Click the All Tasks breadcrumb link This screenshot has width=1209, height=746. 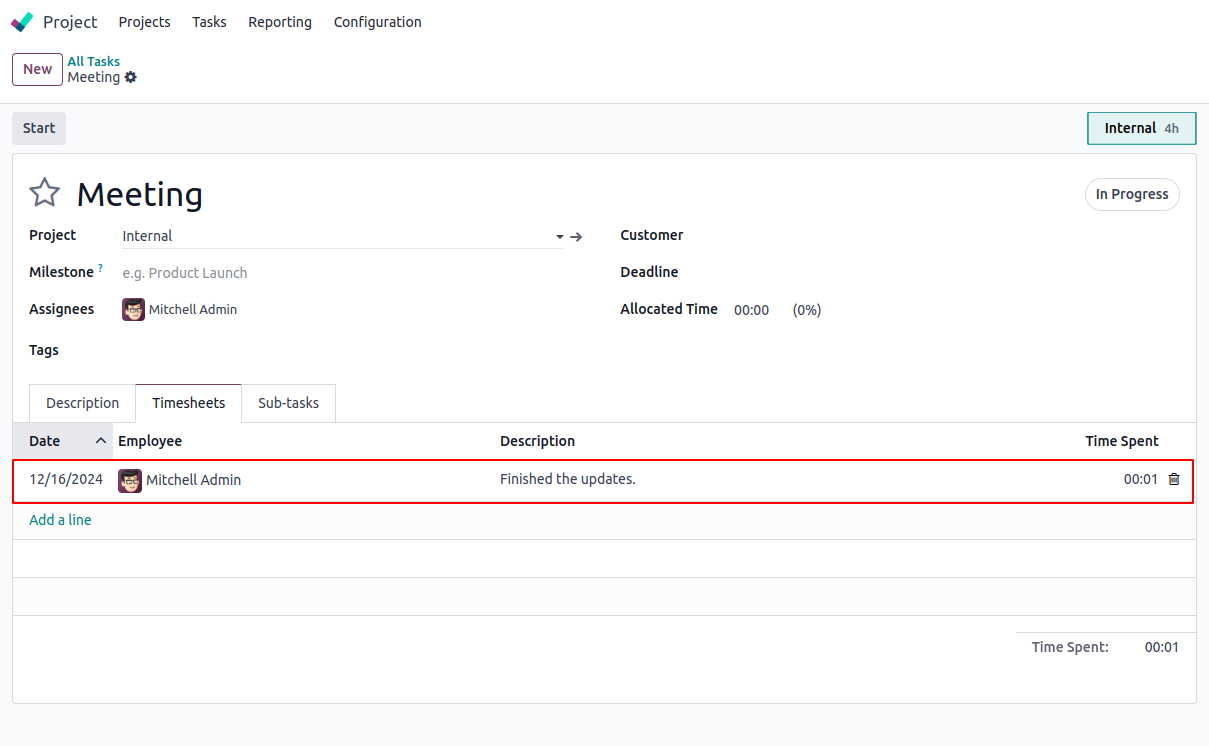point(94,61)
